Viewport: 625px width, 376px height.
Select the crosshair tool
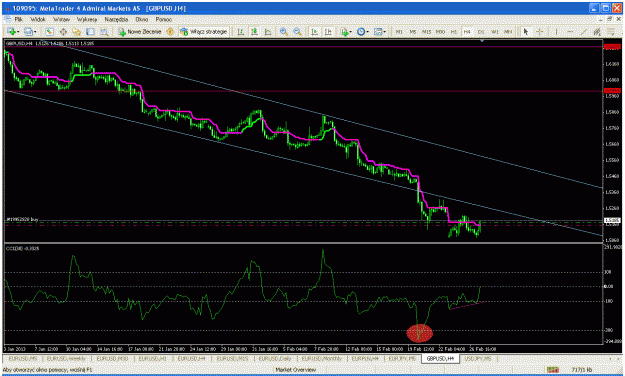[539, 32]
